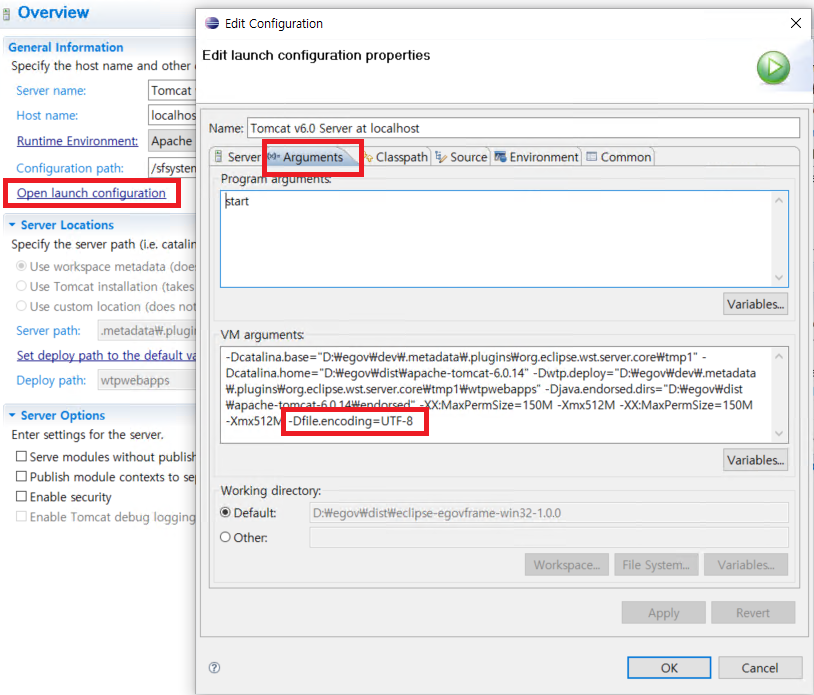Enable Serve modules without publishing checkbox
This screenshot has width=814, height=695.
tap(21, 456)
